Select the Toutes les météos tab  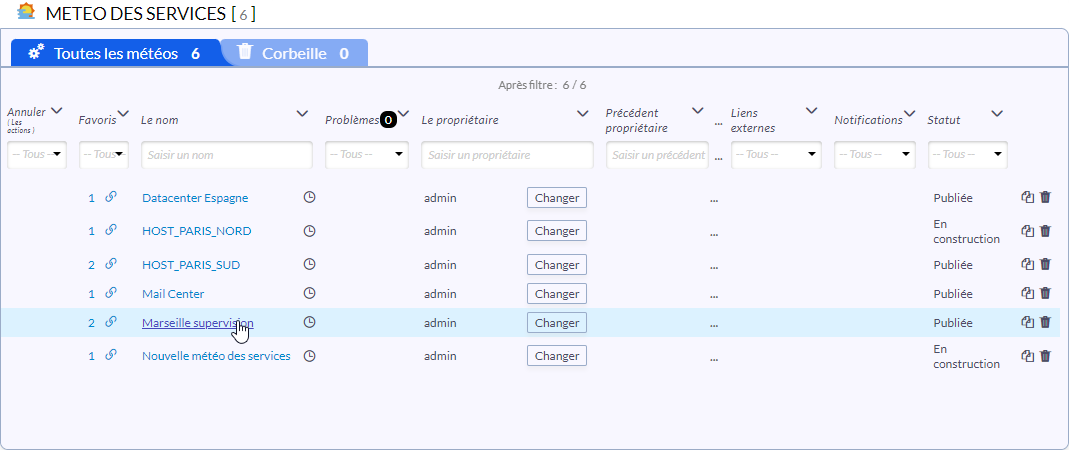tap(115, 53)
